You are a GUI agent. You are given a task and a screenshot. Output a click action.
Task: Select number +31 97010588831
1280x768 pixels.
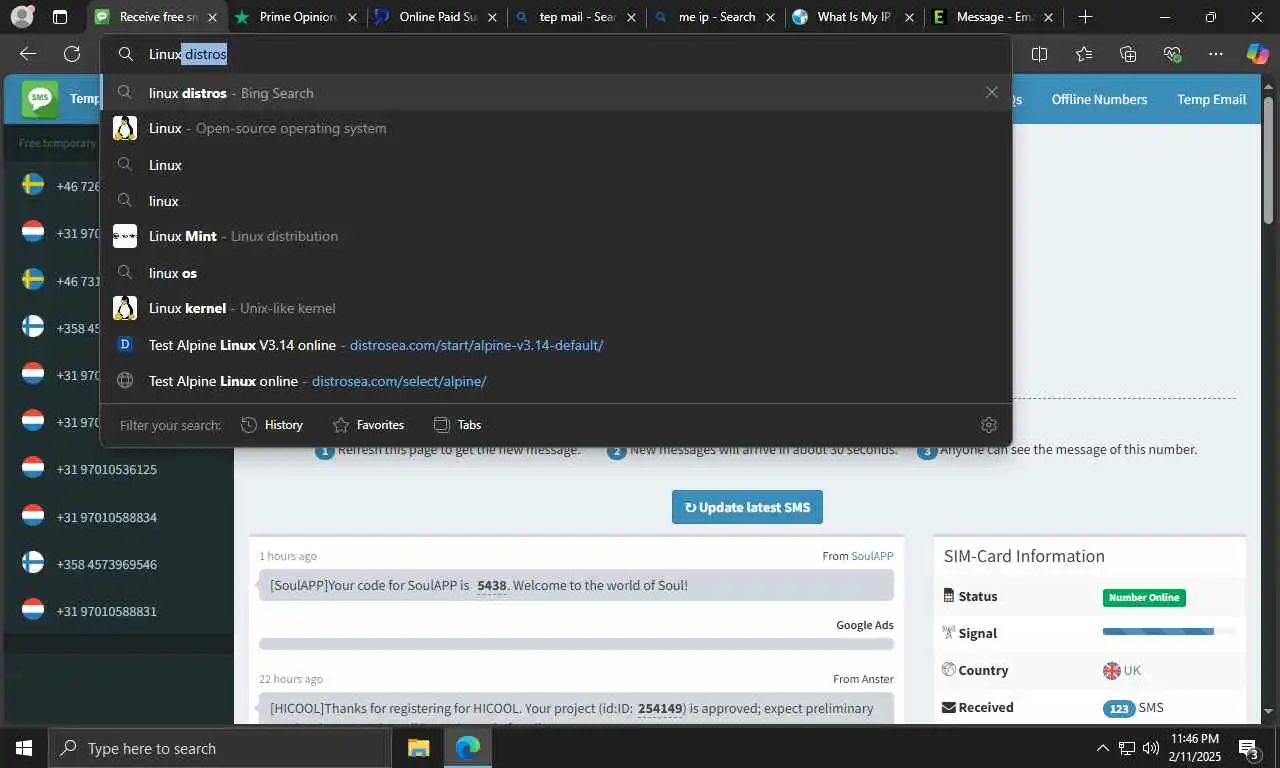click(106, 611)
